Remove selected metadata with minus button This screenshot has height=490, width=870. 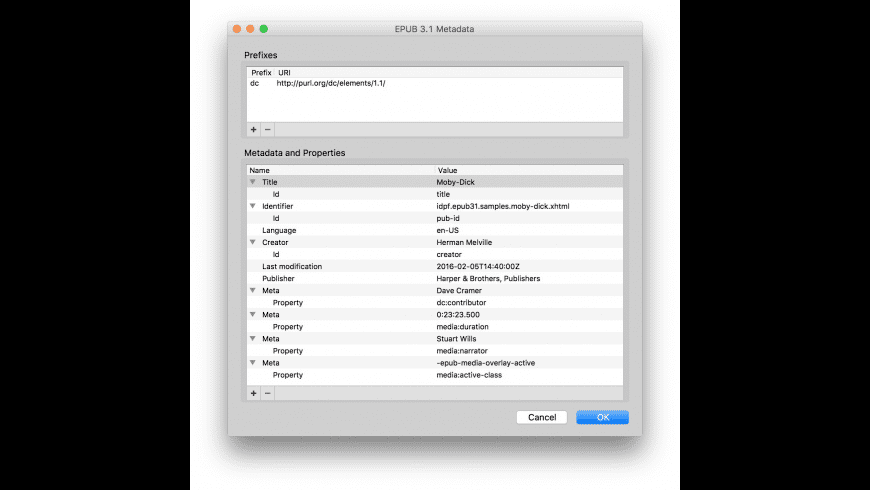[267, 393]
